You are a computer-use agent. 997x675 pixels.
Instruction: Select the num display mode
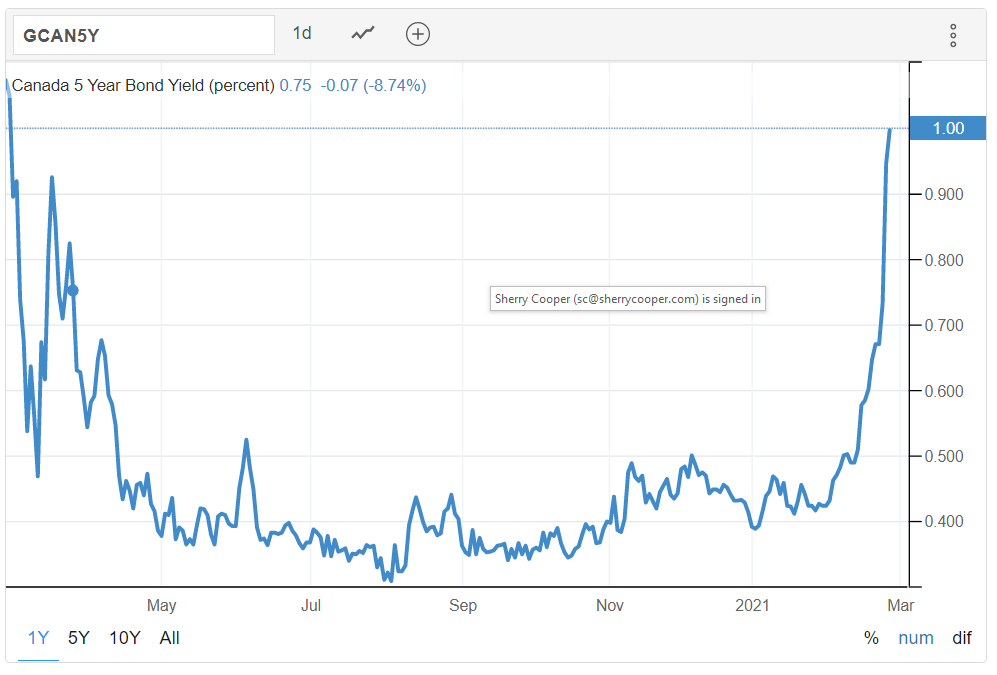(x=916, y=638)
